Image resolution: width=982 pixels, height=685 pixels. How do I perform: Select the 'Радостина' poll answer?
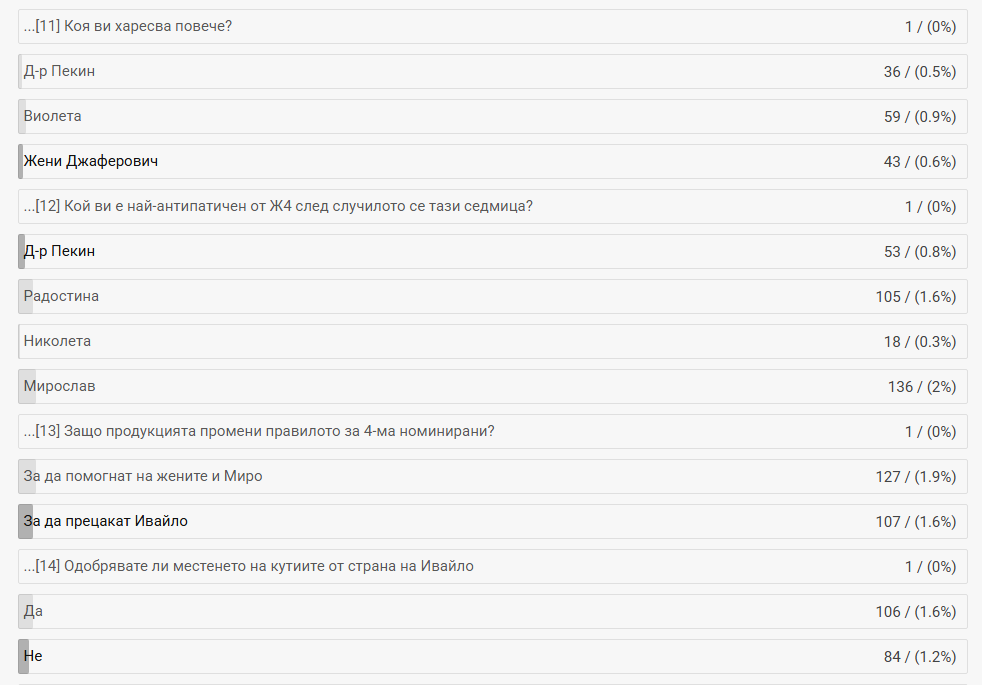tap(62, 296)
